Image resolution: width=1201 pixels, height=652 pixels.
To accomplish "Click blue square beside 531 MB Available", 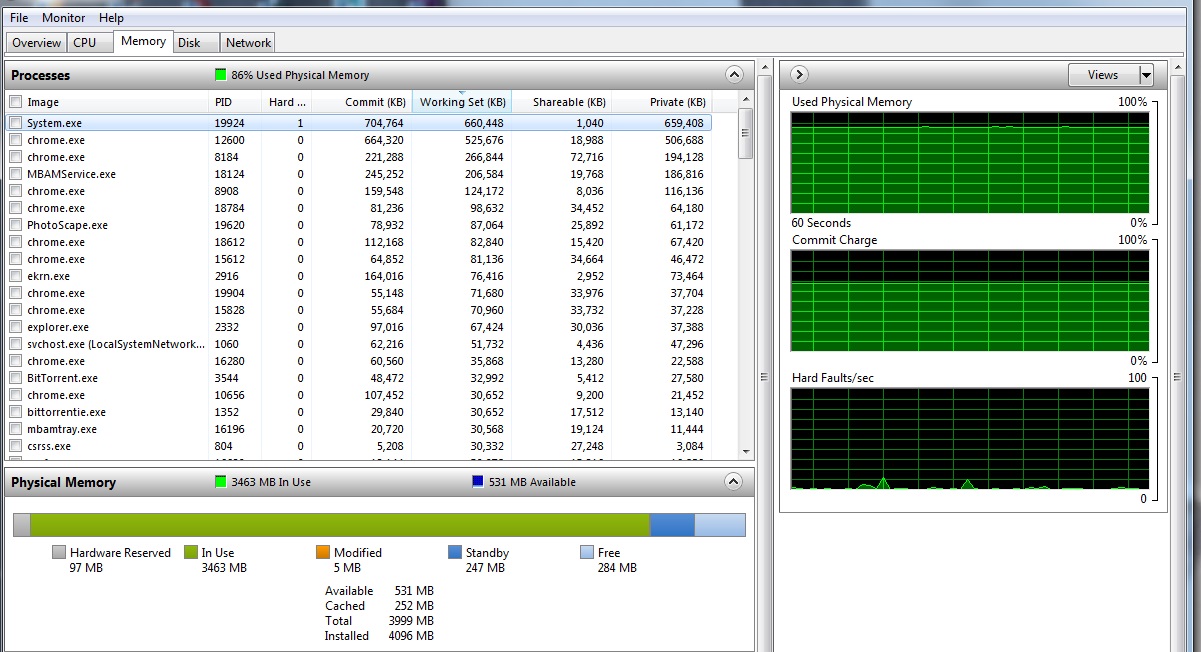I will click(x=478, y=482).
